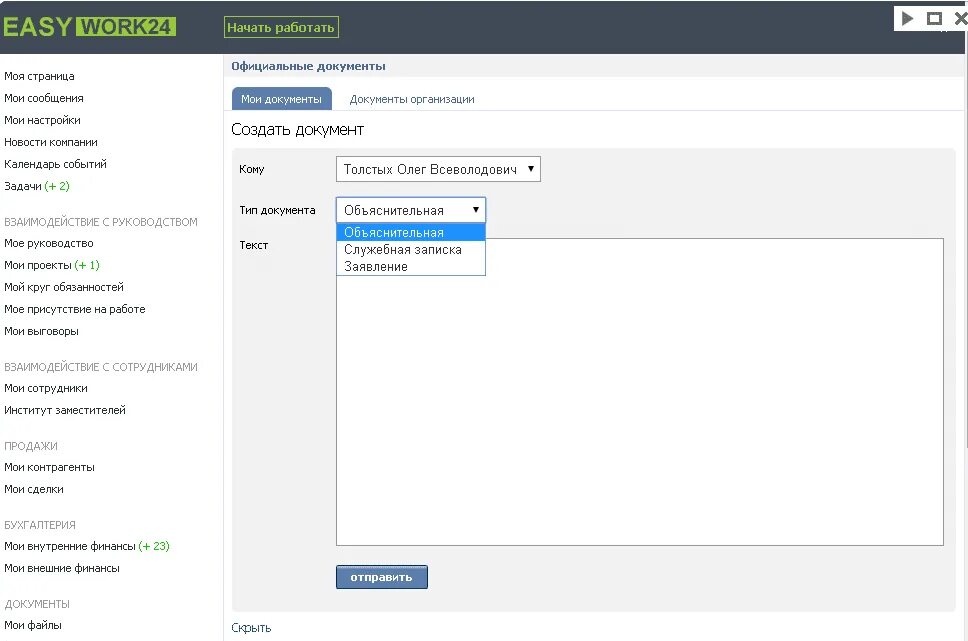
Task: Open Мои внутренние финансы (+23)
Action: (x=86, y=546)
